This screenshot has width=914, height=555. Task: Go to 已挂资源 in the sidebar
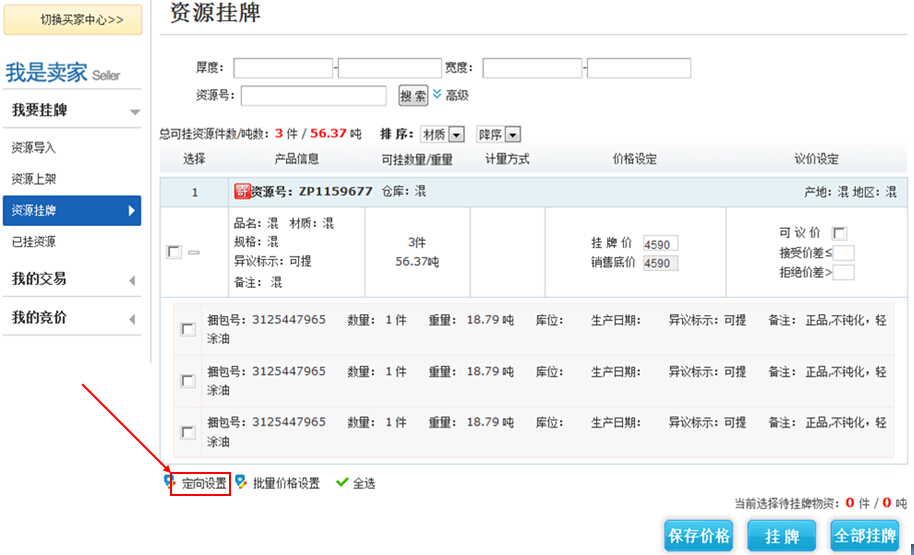click(34, 242)
